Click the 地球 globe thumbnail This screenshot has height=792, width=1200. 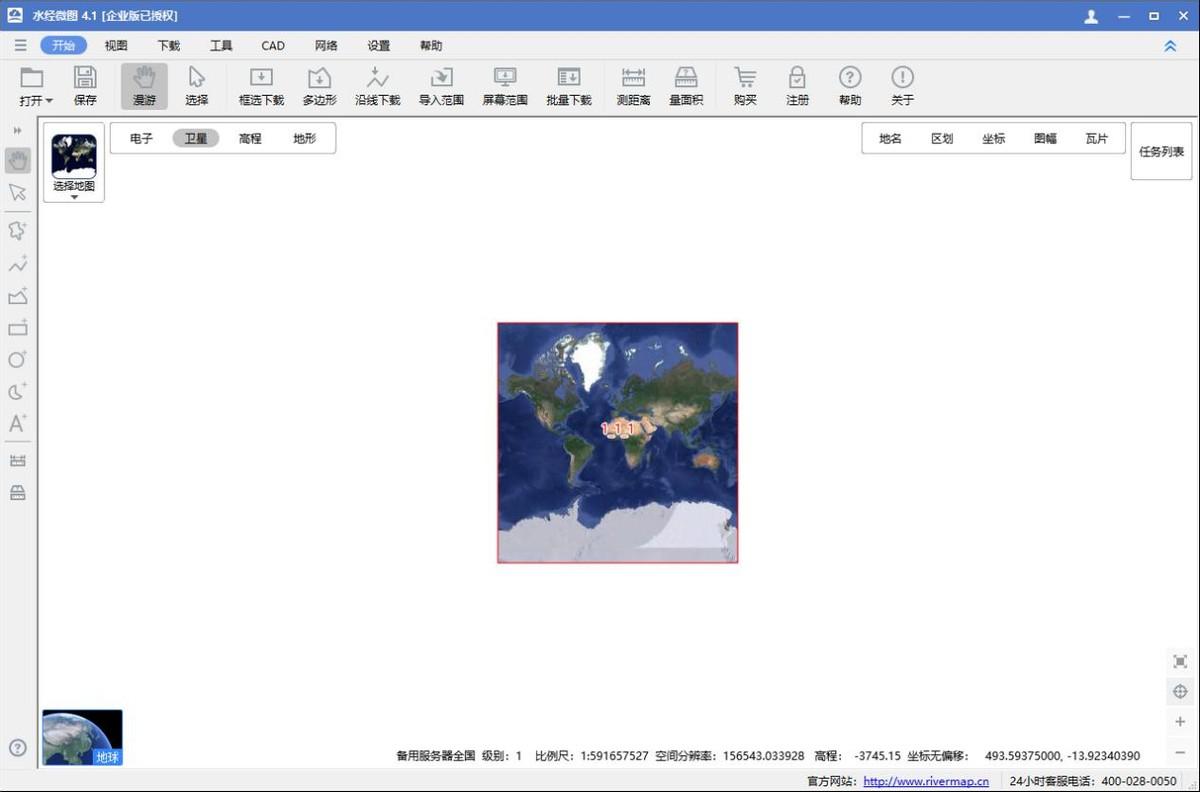82,737
